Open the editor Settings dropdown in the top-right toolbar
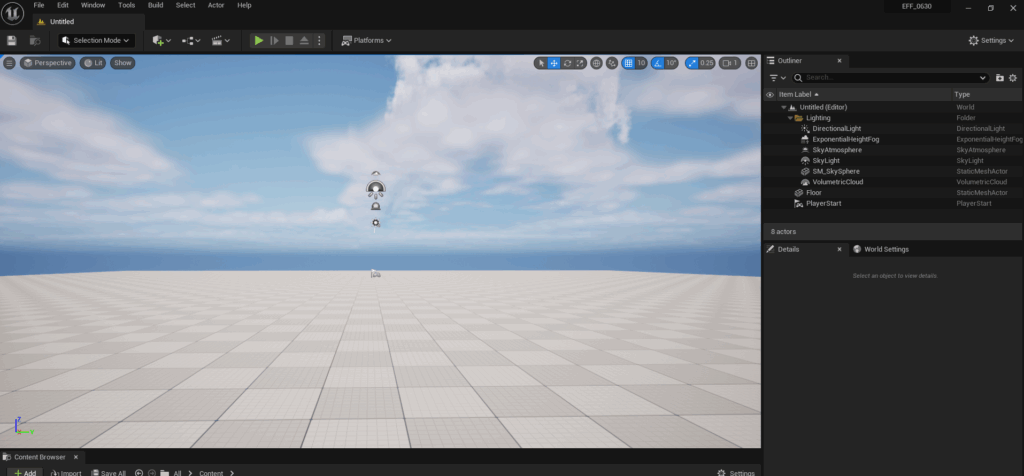 coord(991,40)
